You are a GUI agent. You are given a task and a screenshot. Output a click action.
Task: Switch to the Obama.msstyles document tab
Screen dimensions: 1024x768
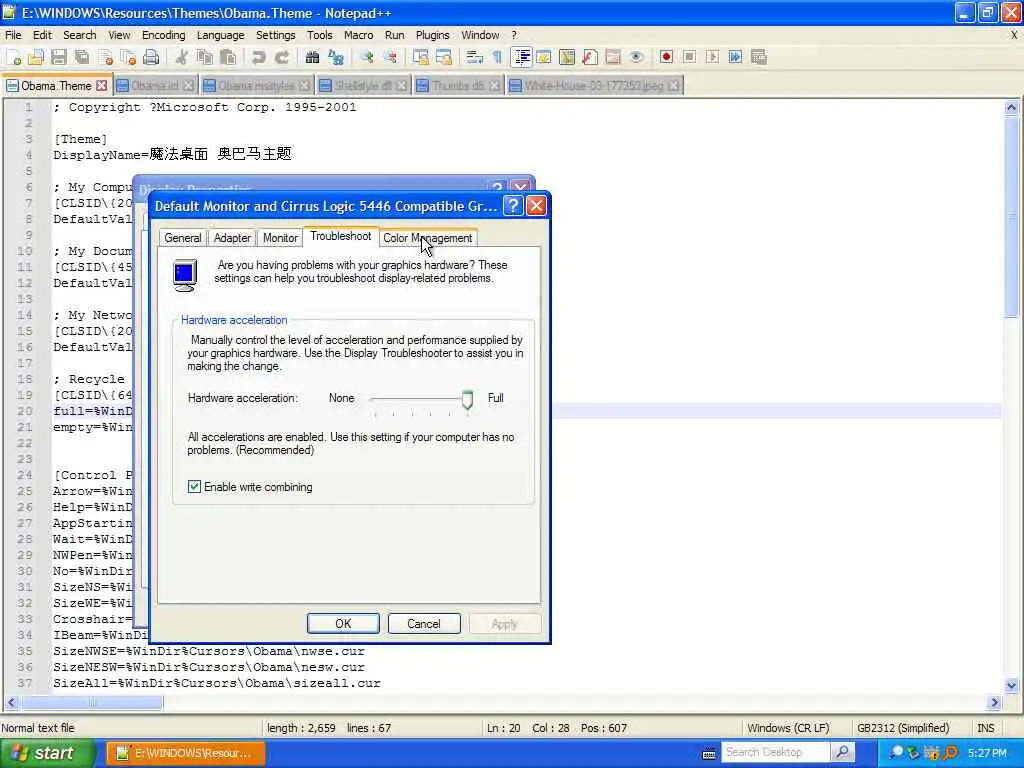pos(257,86)
